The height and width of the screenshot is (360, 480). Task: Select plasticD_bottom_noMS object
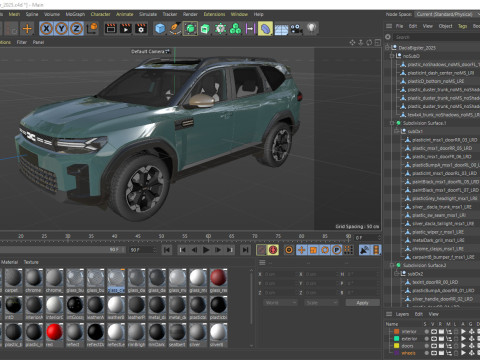[435, 81]
